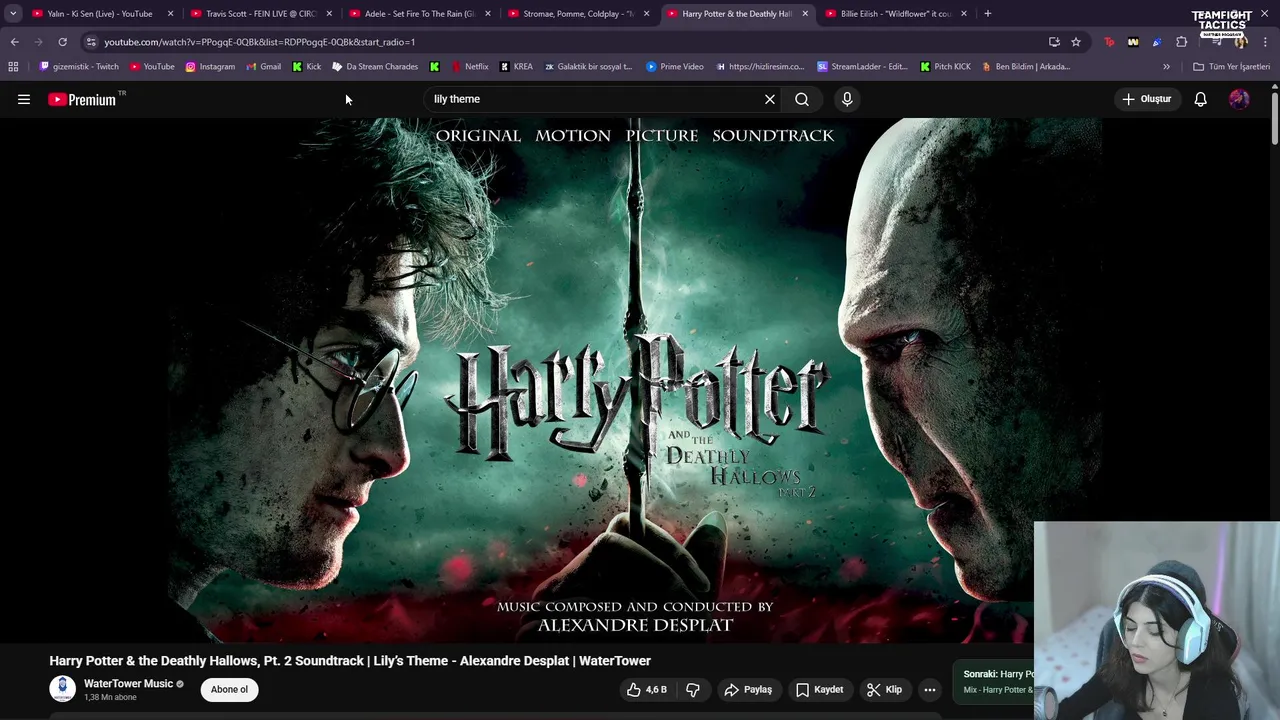Show hidden bookmarks with double chevron
This screenshot has width=1280, height=720.
pyautogui.click(x=1166, y=67)
